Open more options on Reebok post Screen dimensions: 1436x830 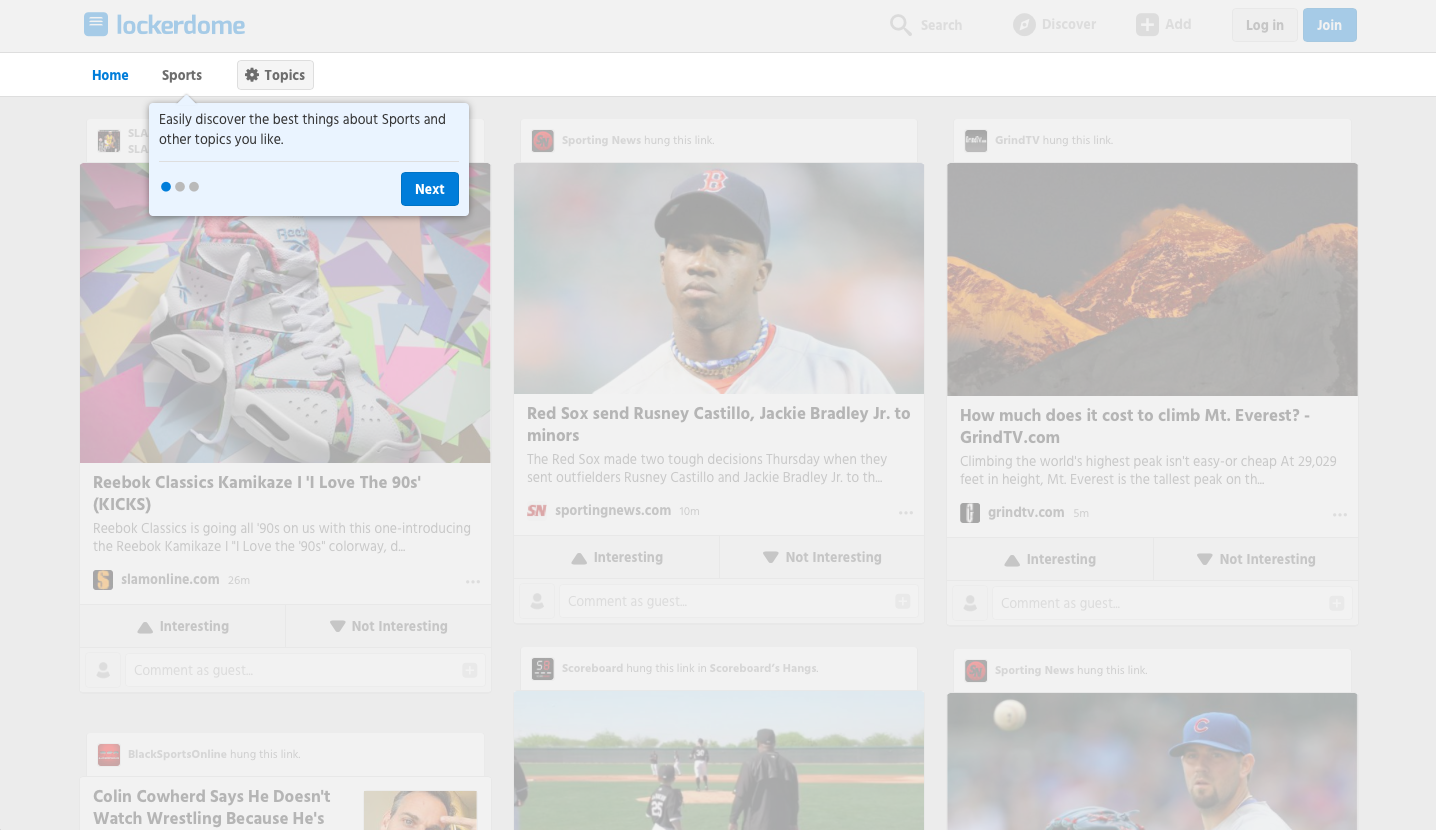[x=473, y=582]
